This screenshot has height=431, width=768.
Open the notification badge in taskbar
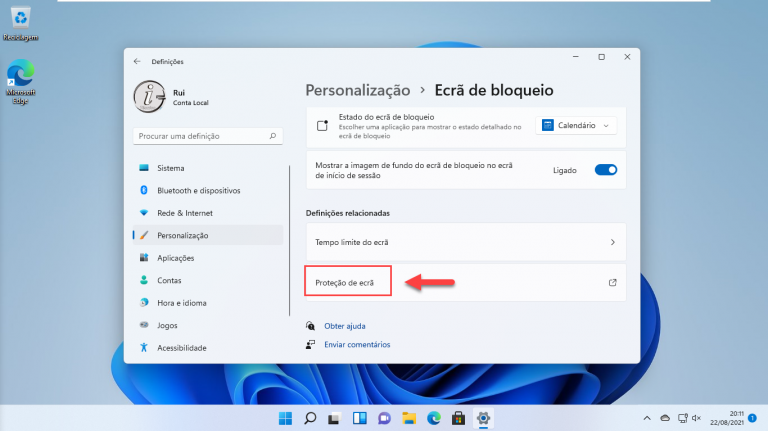tap(753, 418)
